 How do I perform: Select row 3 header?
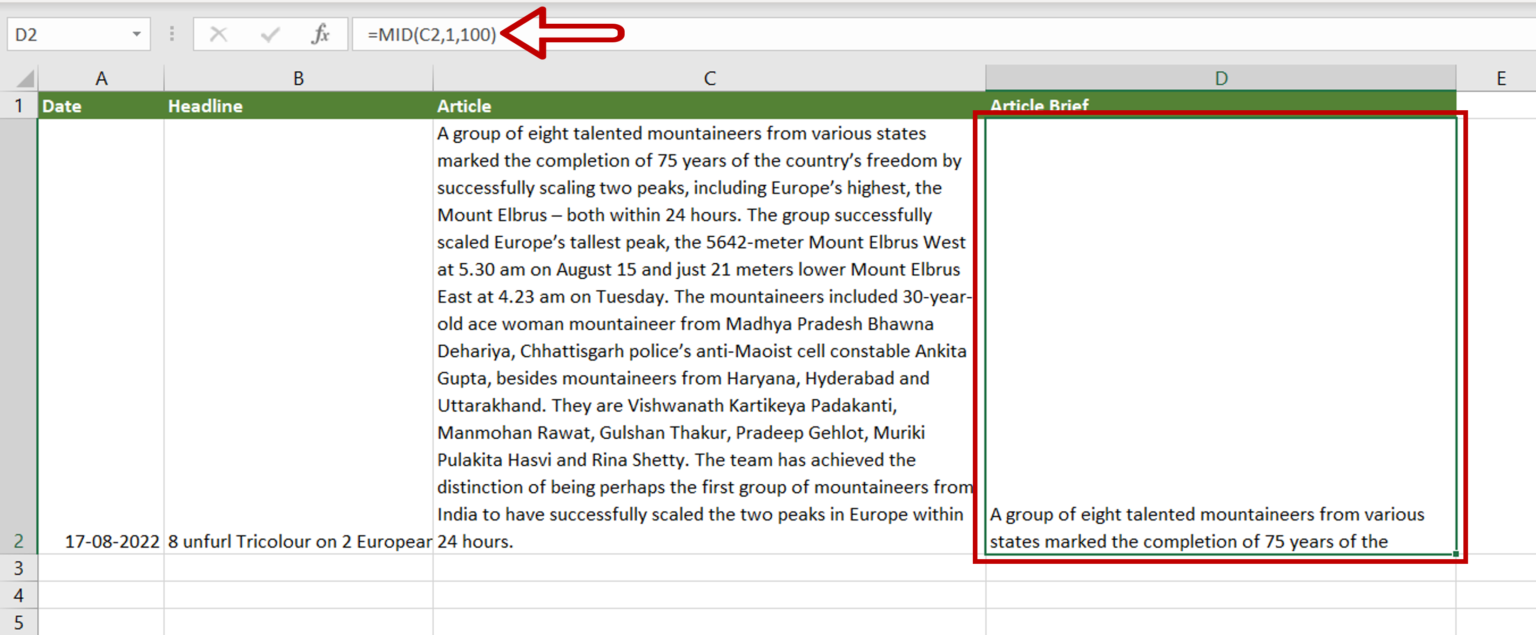[18, 568]
